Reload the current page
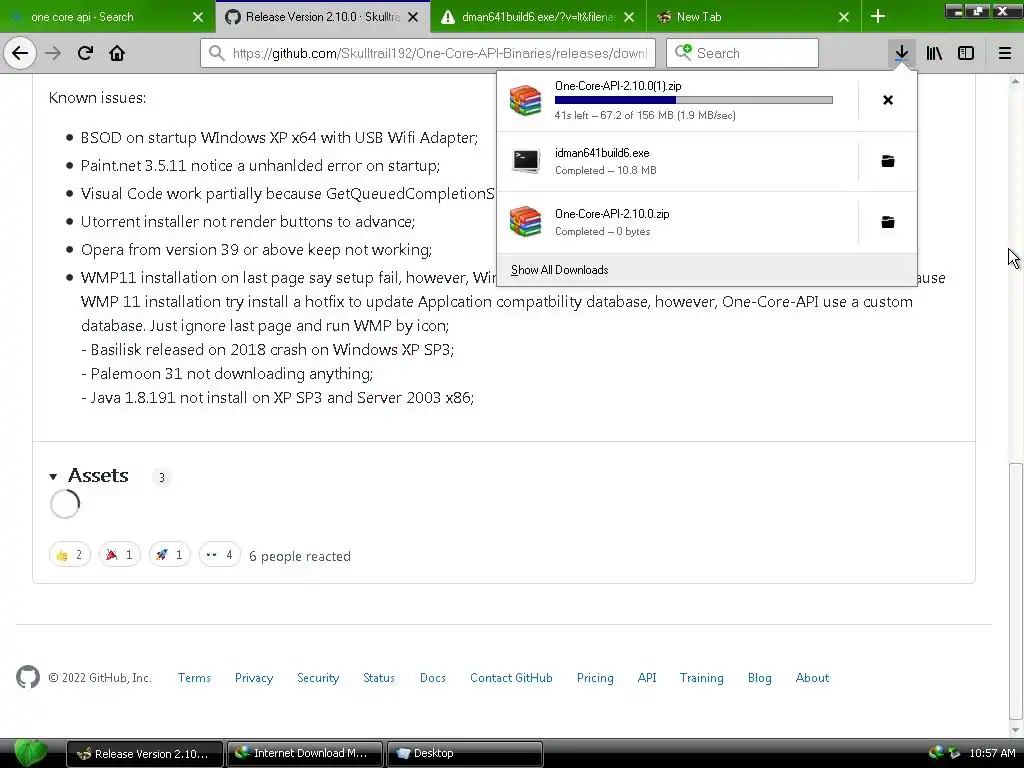The height and width of the screenshot is (768, 1024). coord(85,53)
